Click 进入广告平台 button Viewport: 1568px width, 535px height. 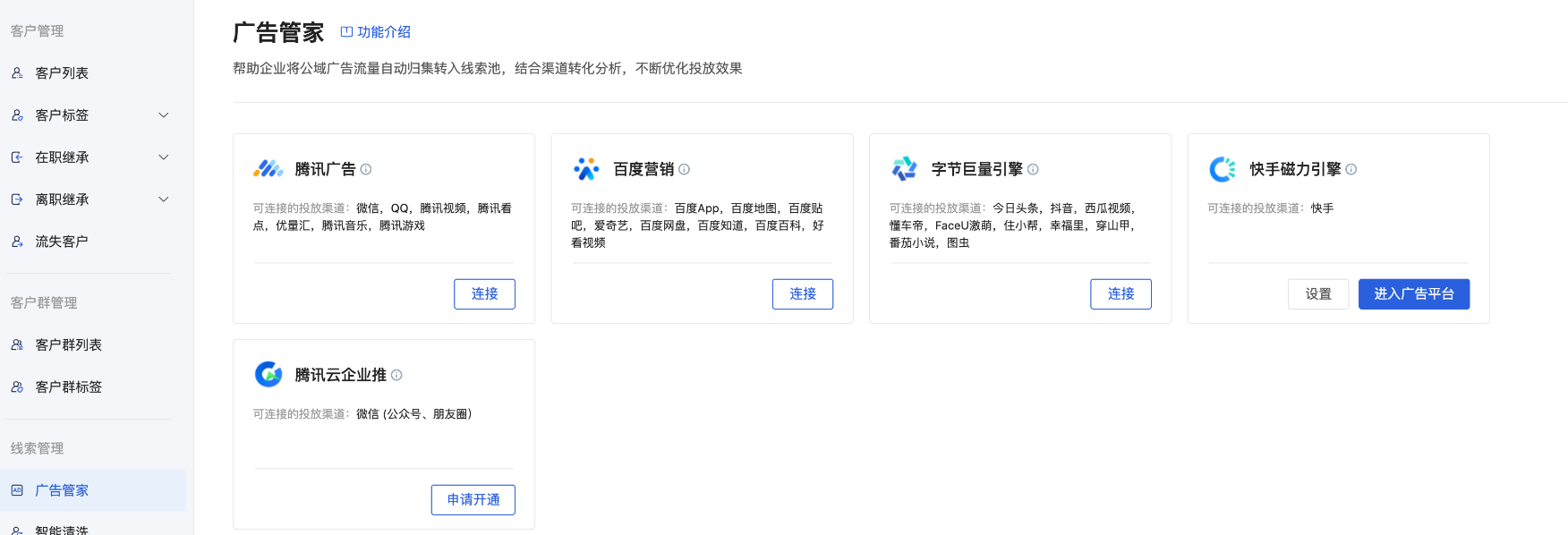point(1414,294)
